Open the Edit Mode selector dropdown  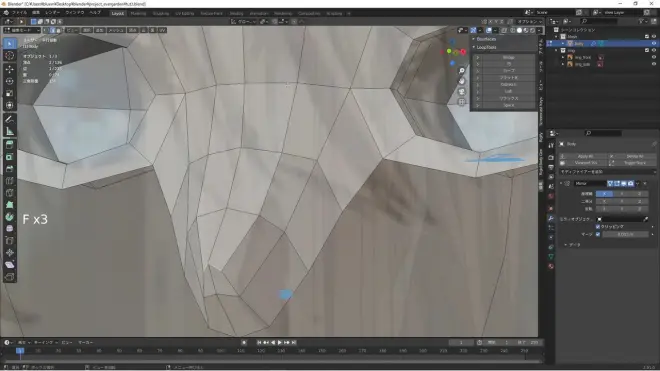click(22, 30)
